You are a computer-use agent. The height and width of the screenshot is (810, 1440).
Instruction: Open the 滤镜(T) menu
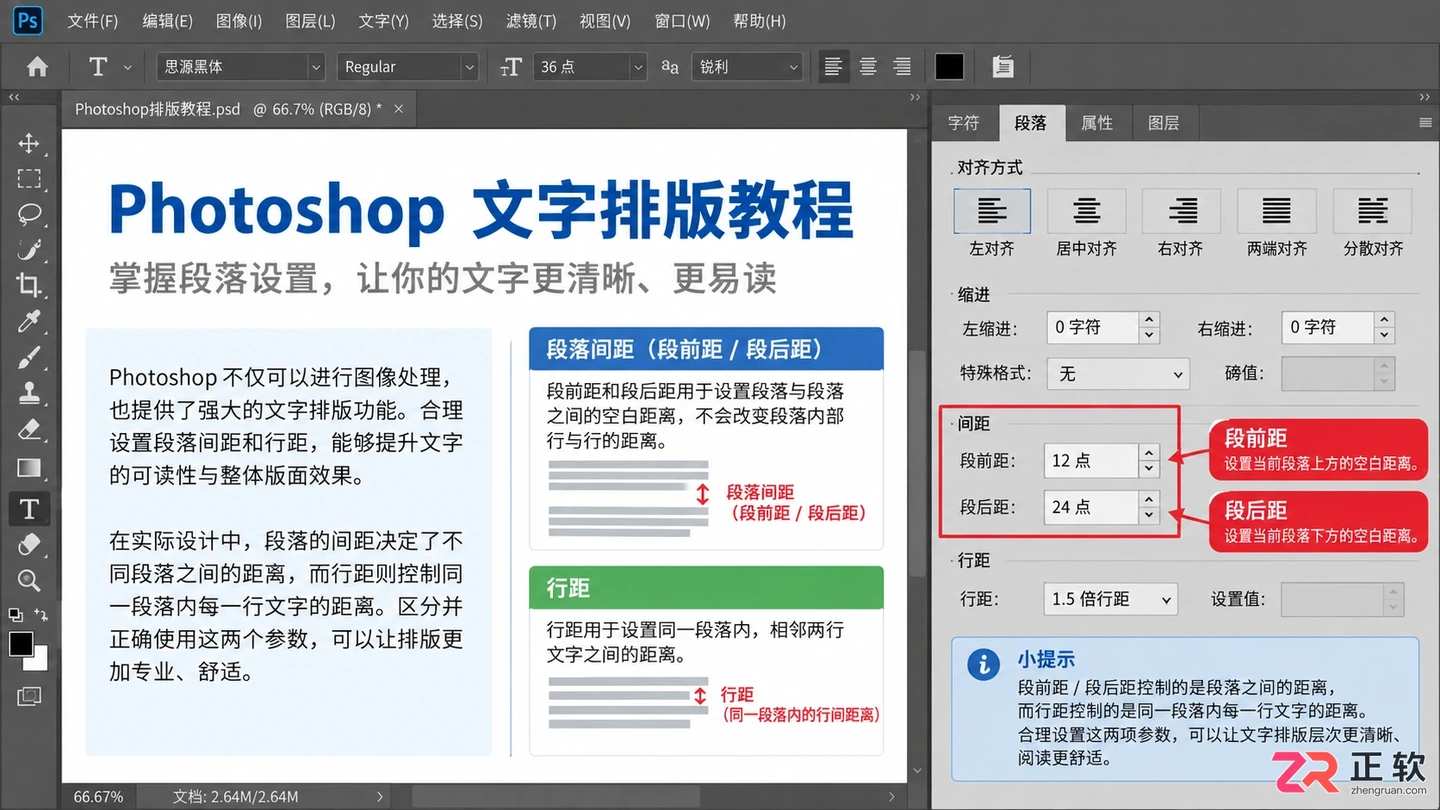tap(531, 21)
